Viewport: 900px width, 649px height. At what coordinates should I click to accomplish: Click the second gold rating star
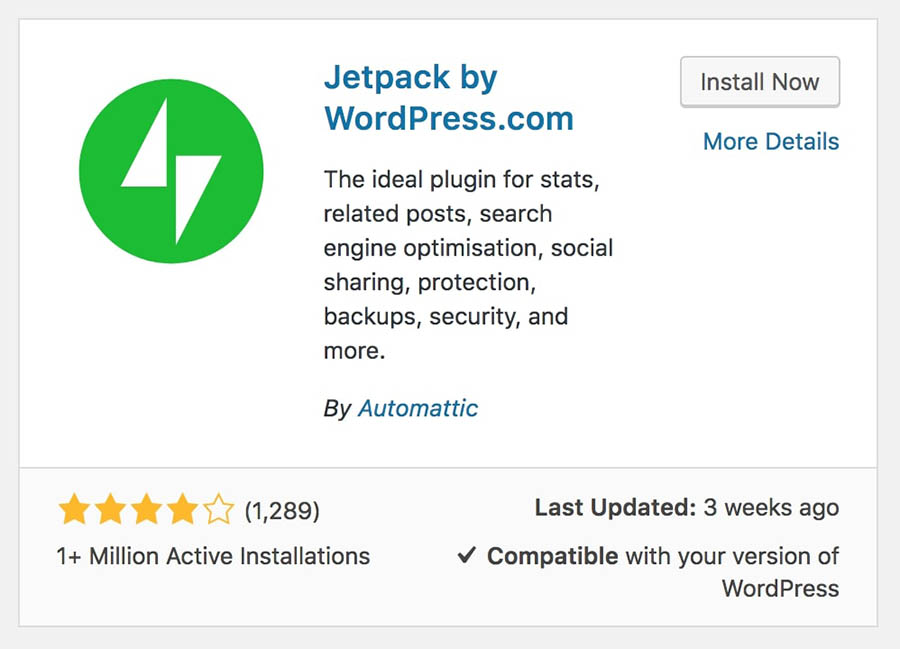point(110,509)
